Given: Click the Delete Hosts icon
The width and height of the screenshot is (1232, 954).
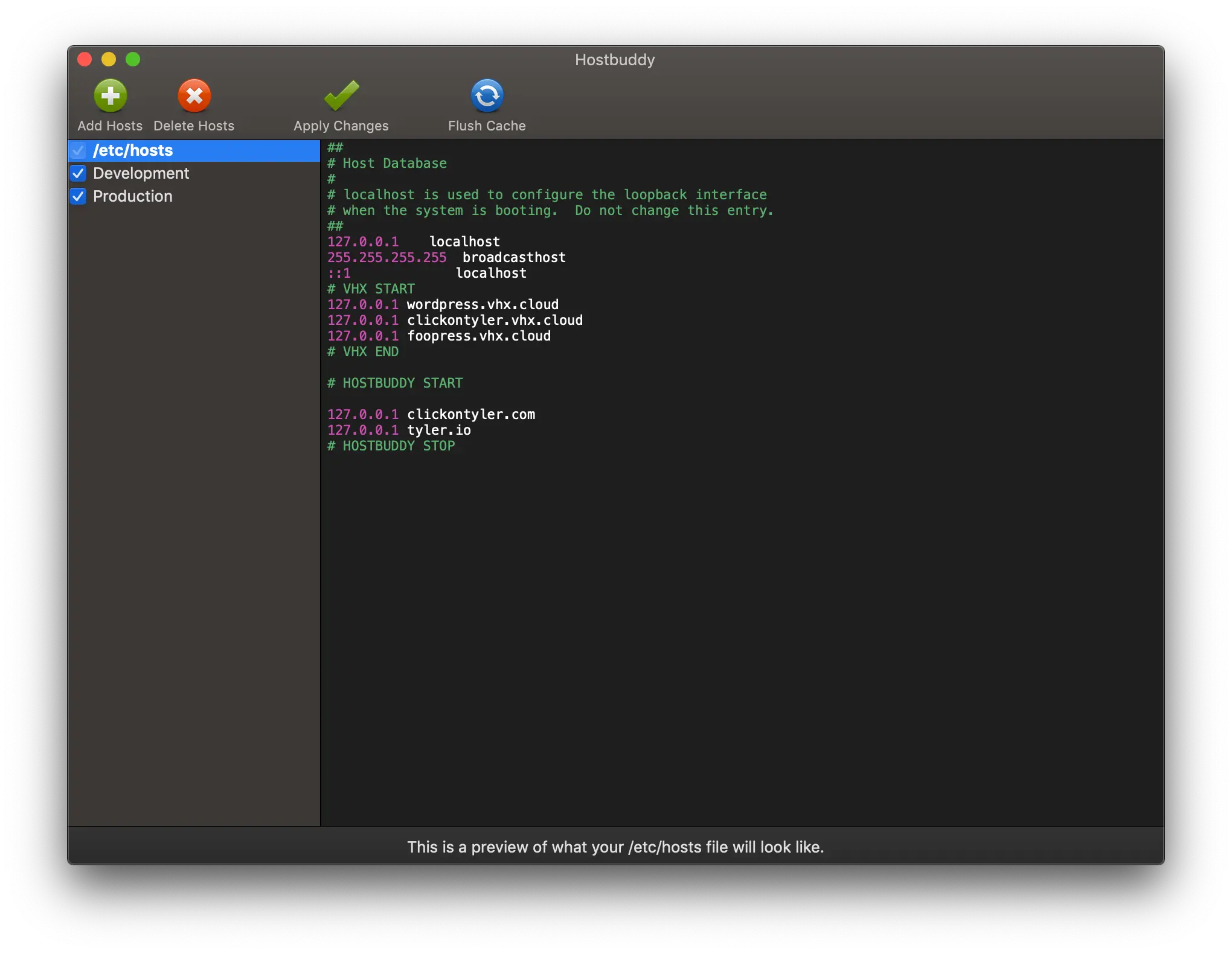Looking at the screenshot, I should pyautogui.click(x=193, y=96).
